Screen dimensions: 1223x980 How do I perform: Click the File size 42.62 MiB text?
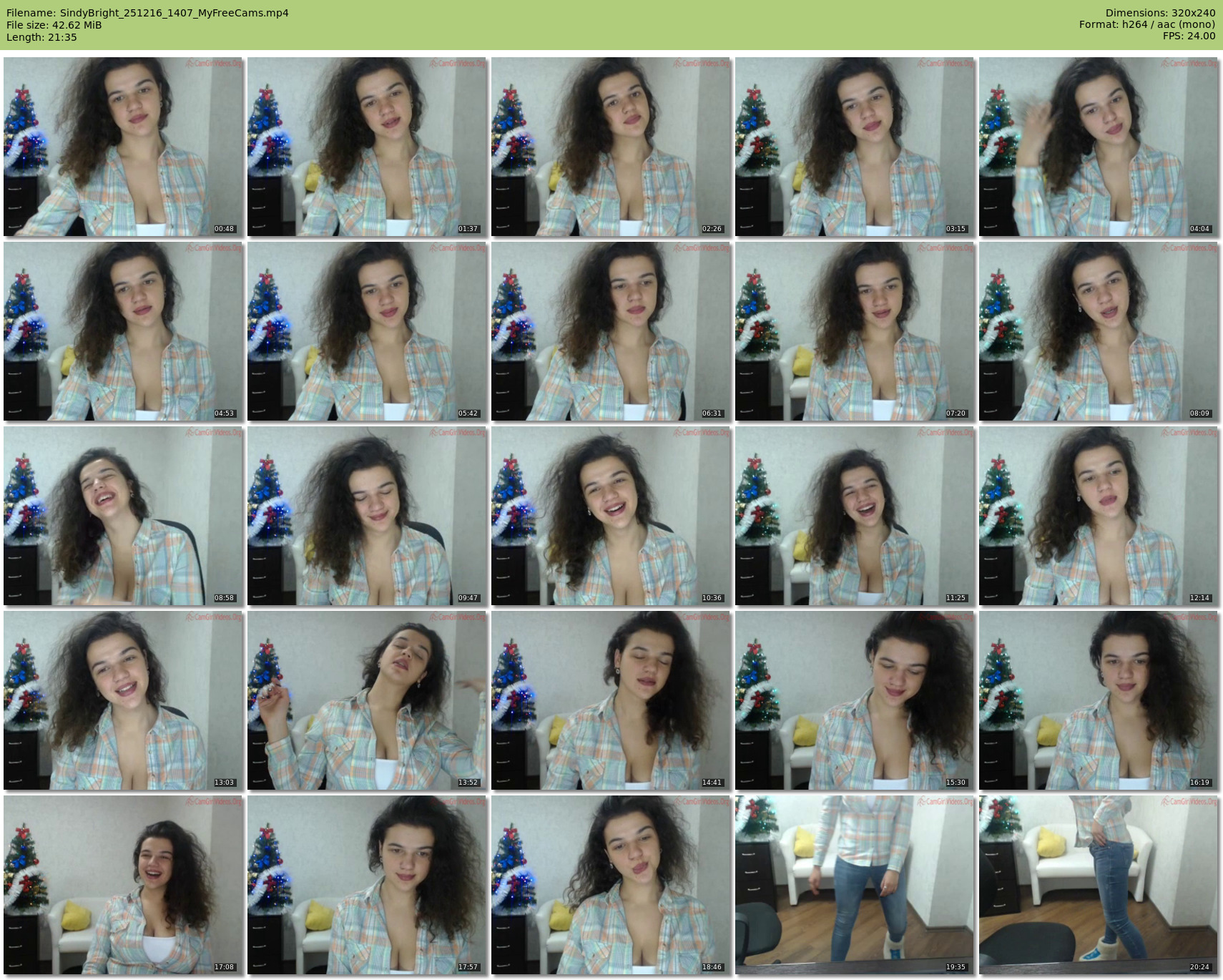coord(54,25)
